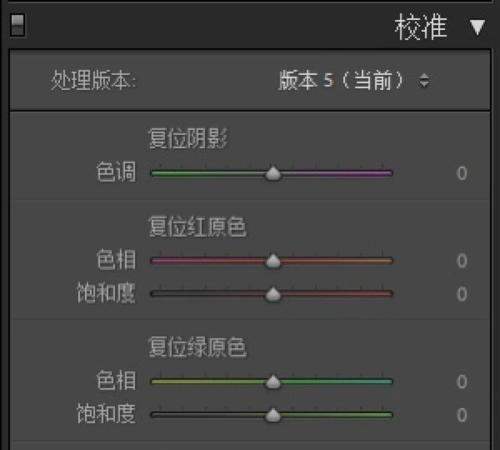Click the green primary 色相 slider handle
This screenshot has width=500, height=450.
click(x=273, y=382)
